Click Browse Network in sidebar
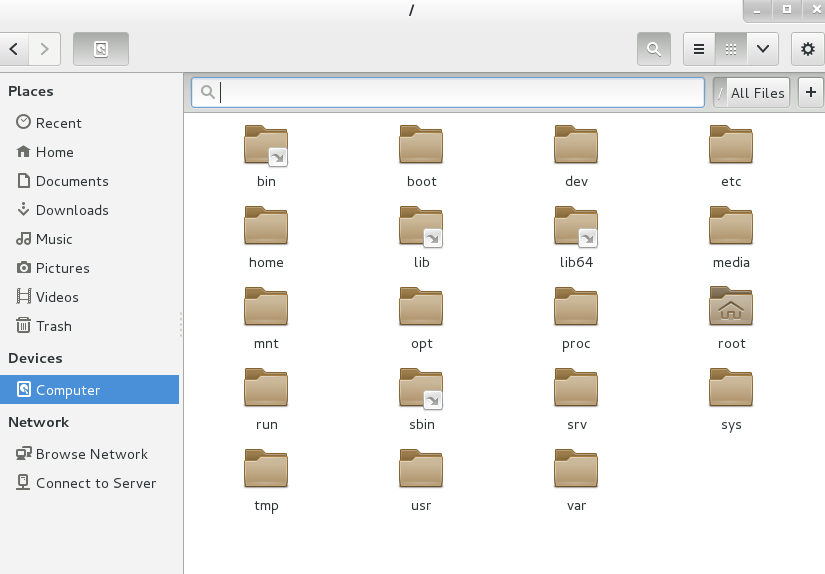 pyautogui.click(x=91, y=454)
